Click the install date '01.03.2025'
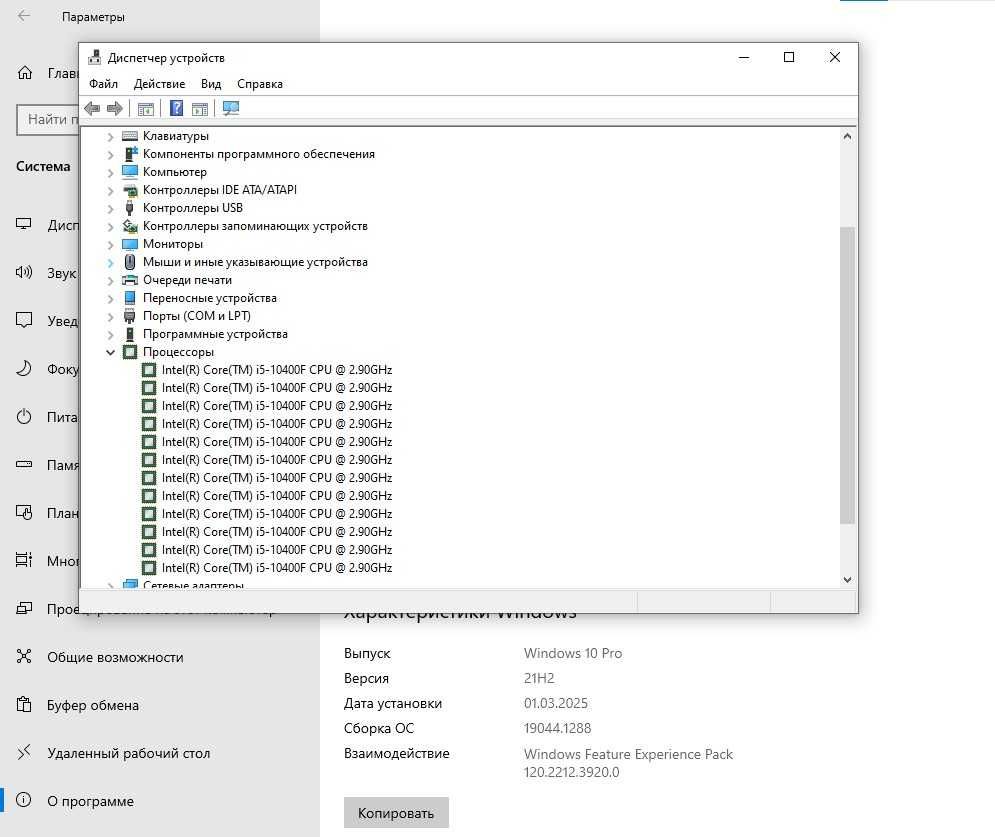Viewport: 995px width, 837px height. pos(556,703)
